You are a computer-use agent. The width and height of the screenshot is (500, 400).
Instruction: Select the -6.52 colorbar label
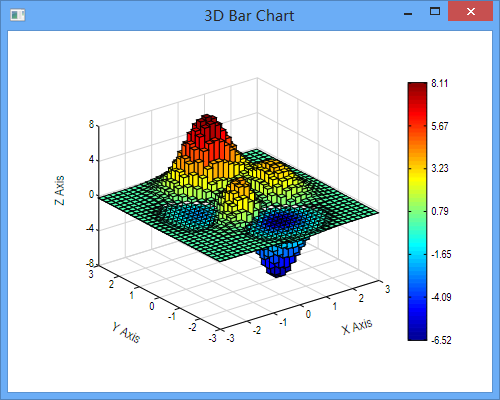click(x=441, y=340)
